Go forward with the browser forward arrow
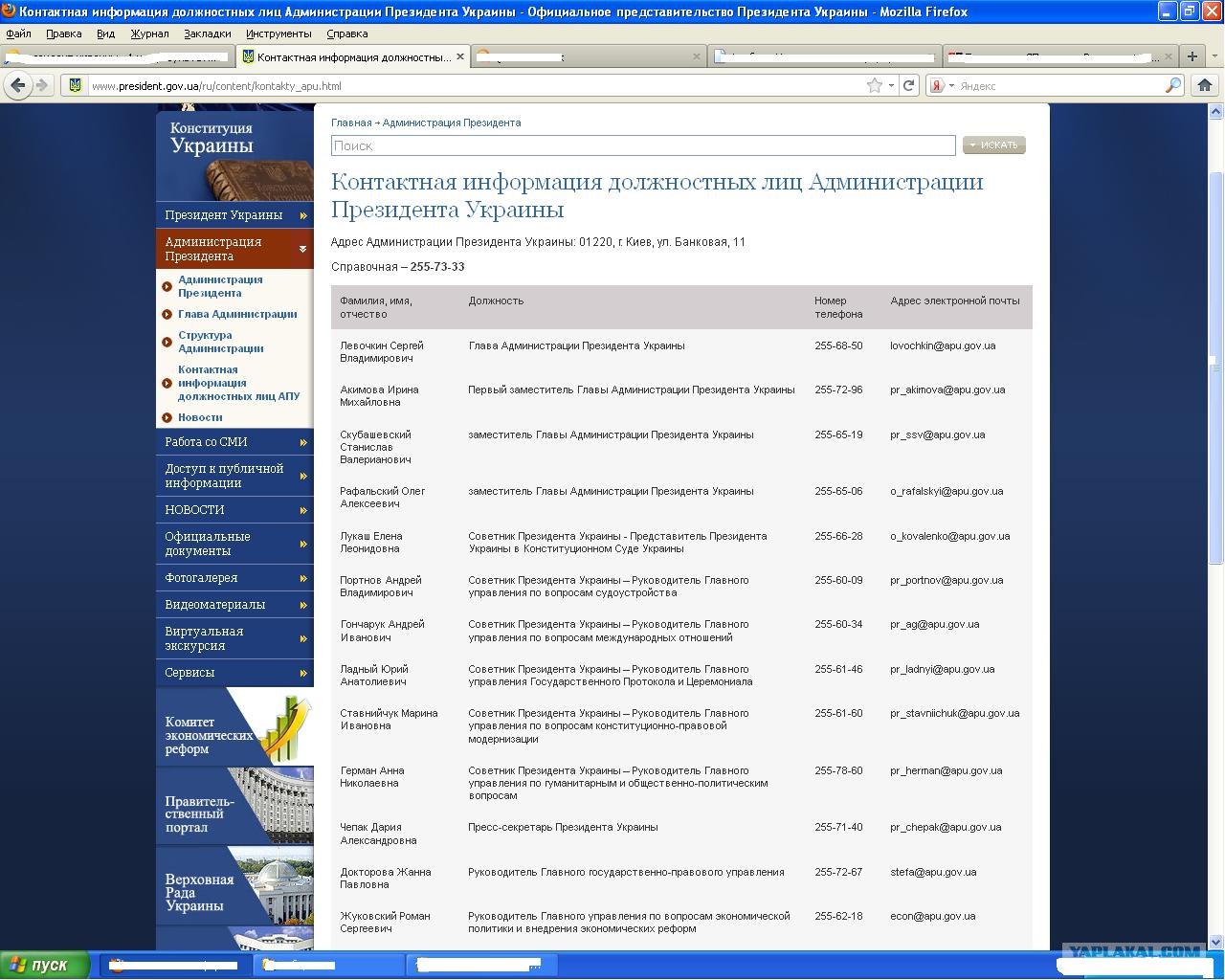This screenshot has height=980, width=1225. (x=41, y=85)
